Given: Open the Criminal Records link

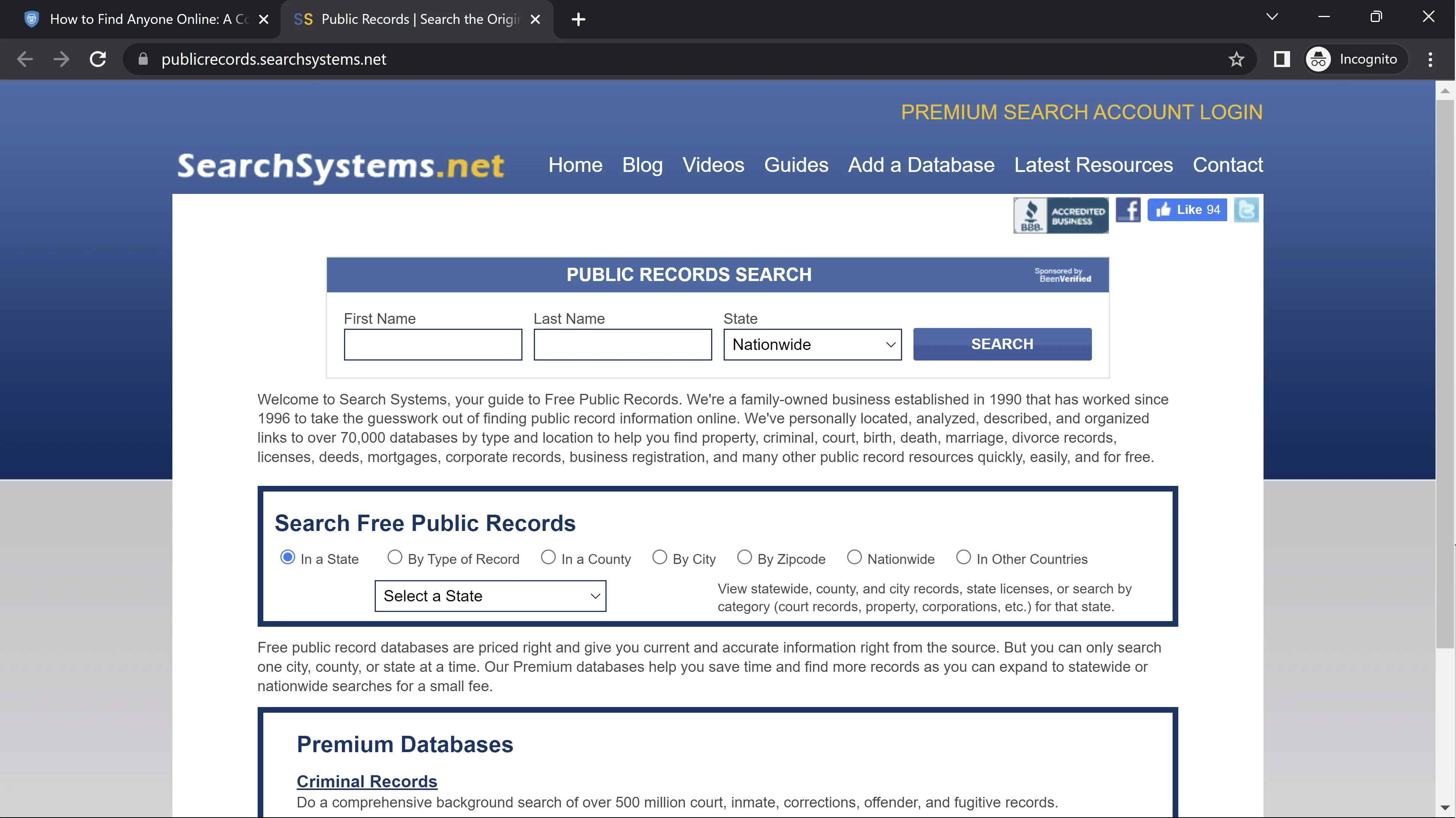Looking at the screenshot, I should point(367,781).
